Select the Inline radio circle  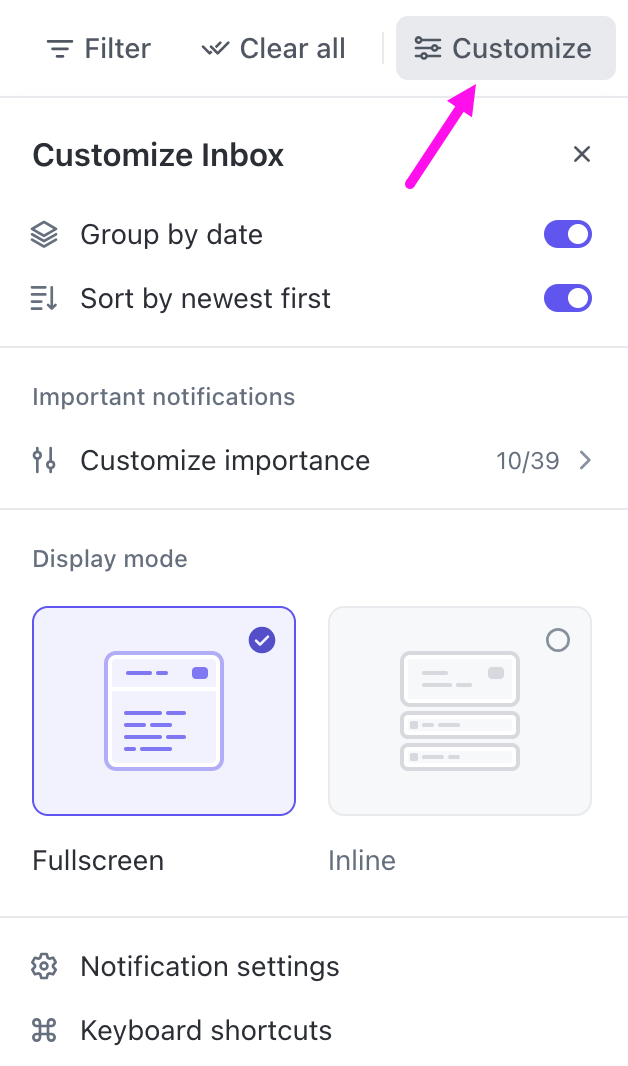[x=558, y=640]
